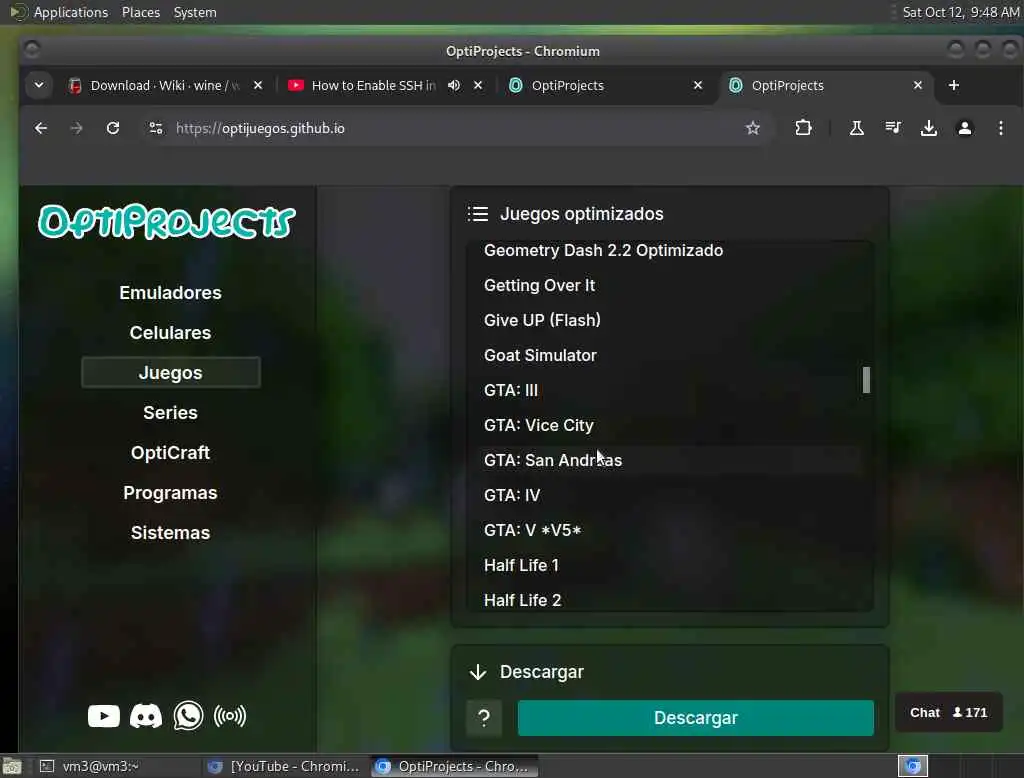The image size is (1024, 778).
Task: Click the Chromium icon in workspace switcher
Action: click(913, 766)
